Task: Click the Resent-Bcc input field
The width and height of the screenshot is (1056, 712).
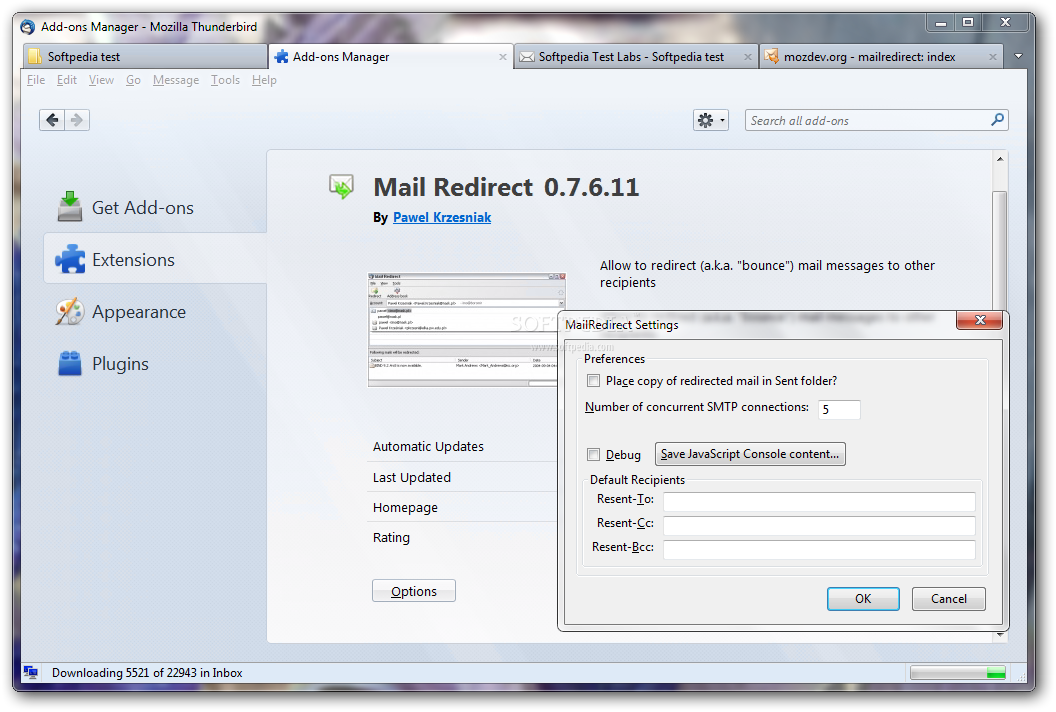Action: coord(819,550)
